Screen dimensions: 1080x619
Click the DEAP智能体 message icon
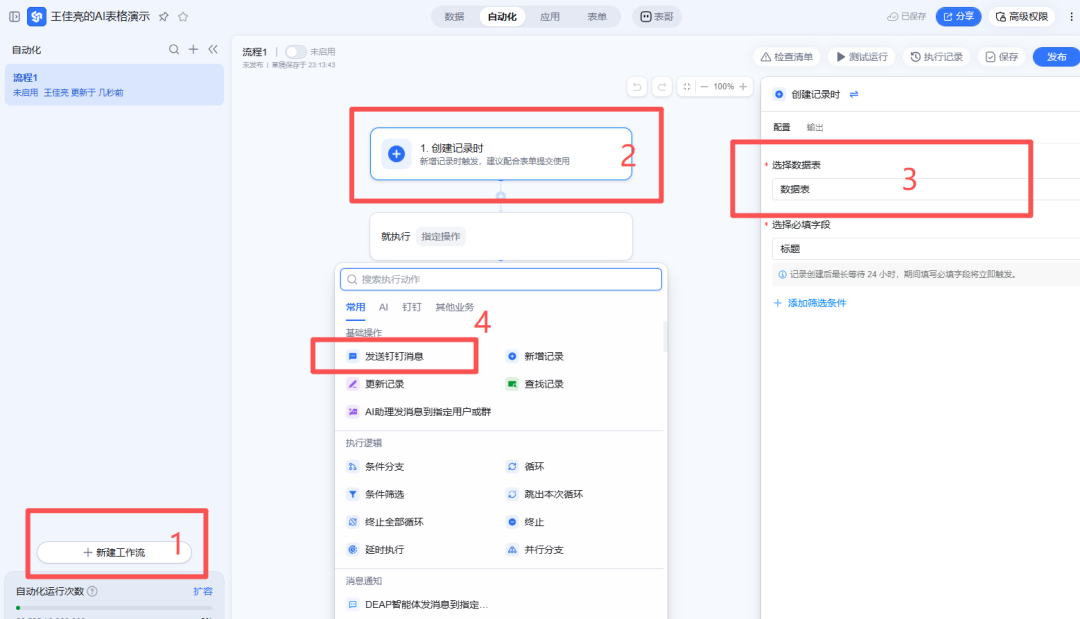[353, 605]
